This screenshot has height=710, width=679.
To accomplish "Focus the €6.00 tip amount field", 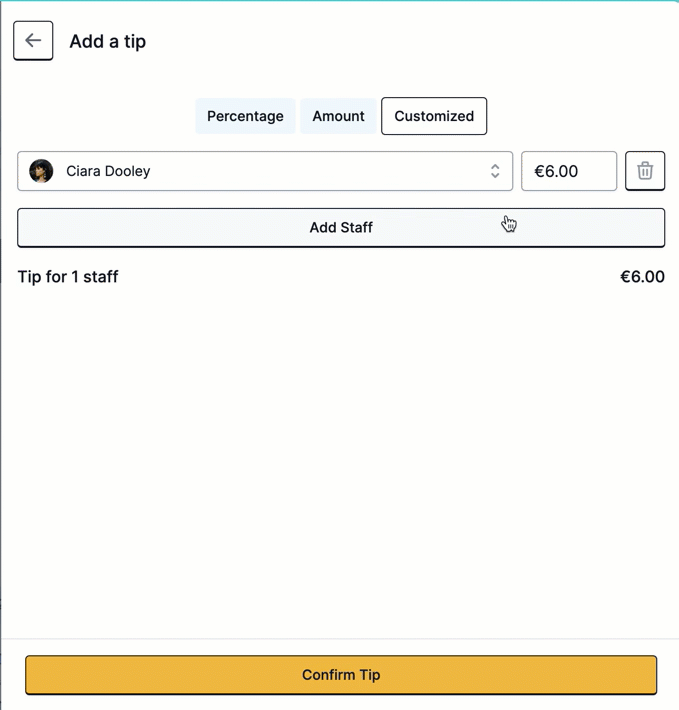I will point(569,171).
